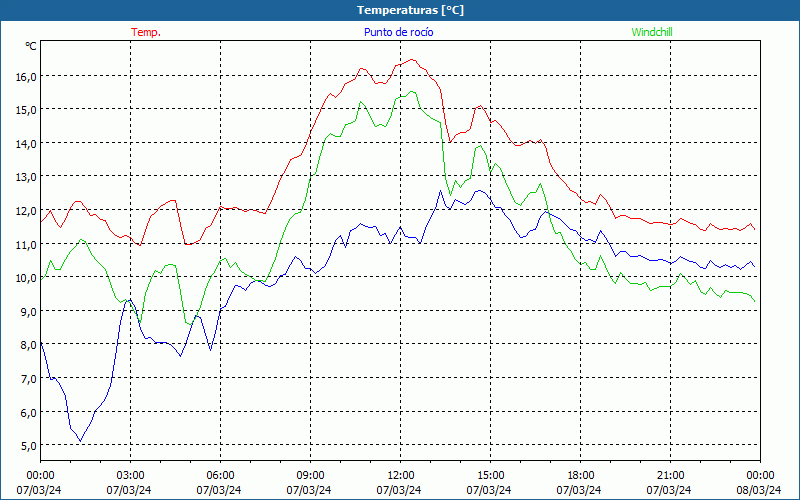The width and height of the screenshot is (800, 500).
Task: Click the 7,0 y-axis value
Action: coord(29,379)
